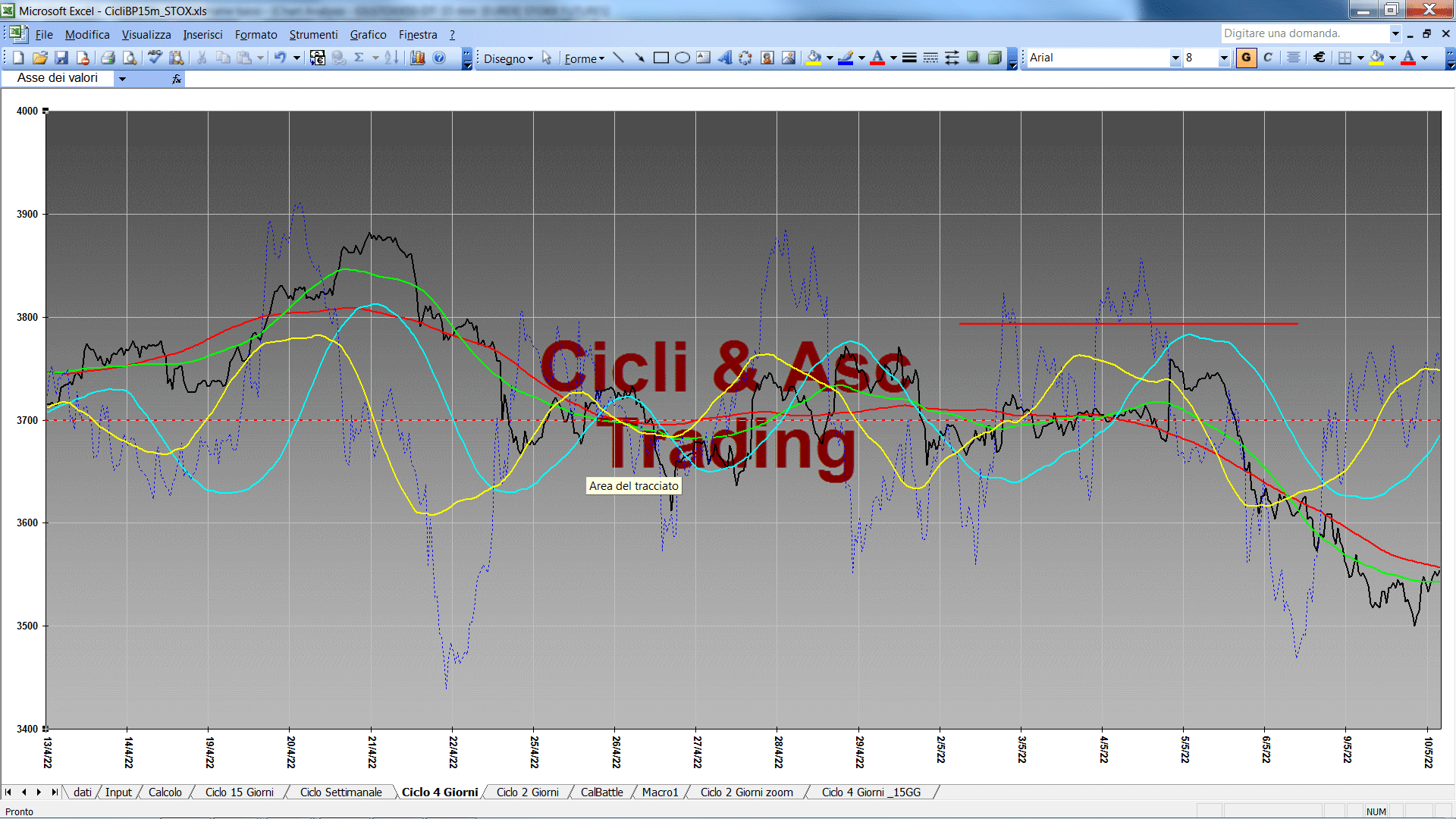The image size is (1456, 819).
Task: Click the Undo arrow icon
Action: (x=280, y=58)
